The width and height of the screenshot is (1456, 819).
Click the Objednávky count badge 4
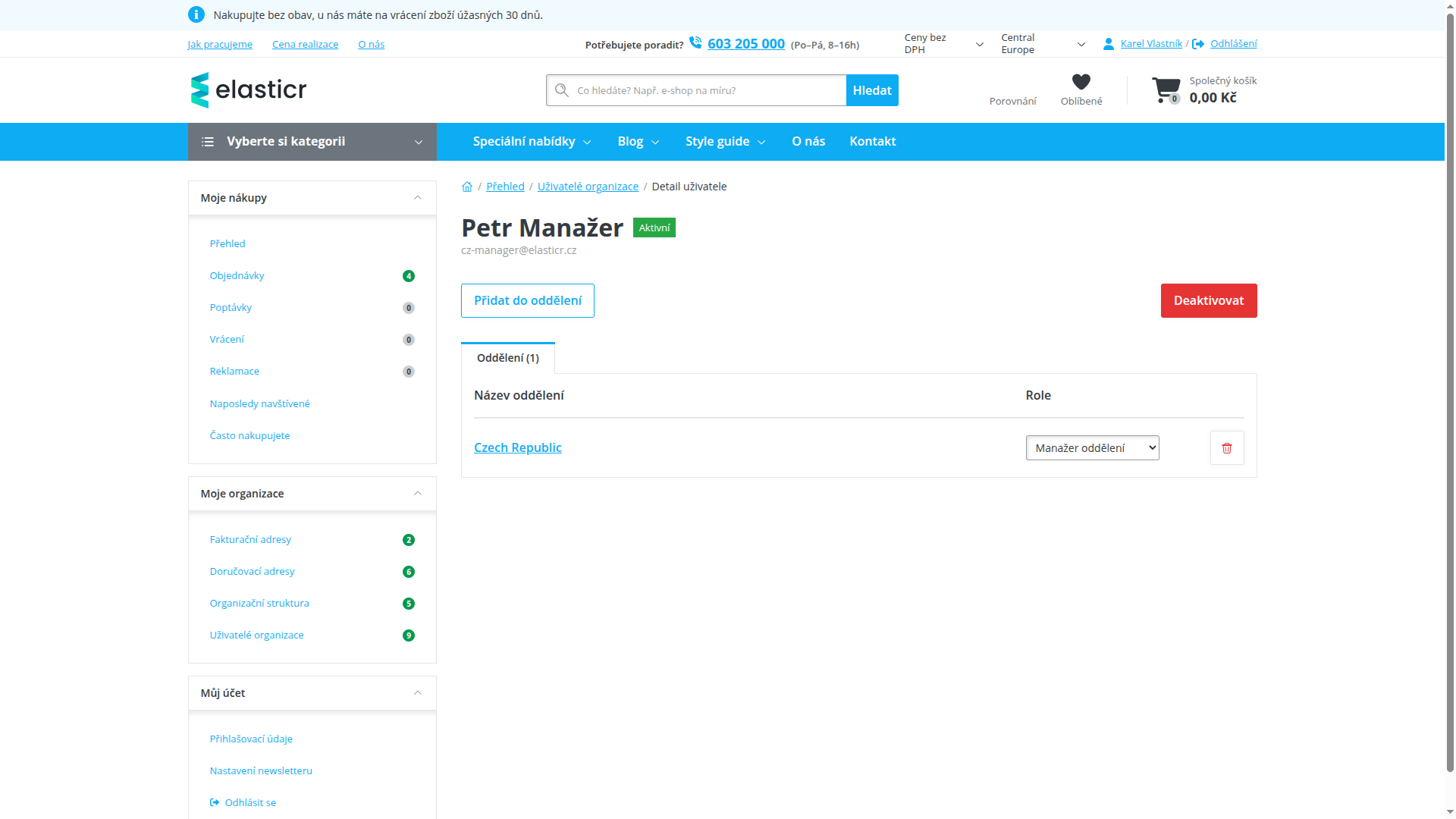coord(409,276)
